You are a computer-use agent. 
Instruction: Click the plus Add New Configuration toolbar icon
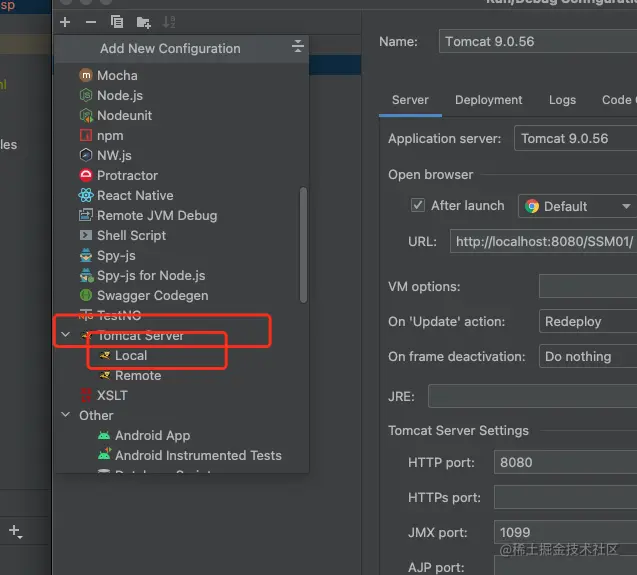[x=65, y=22]
